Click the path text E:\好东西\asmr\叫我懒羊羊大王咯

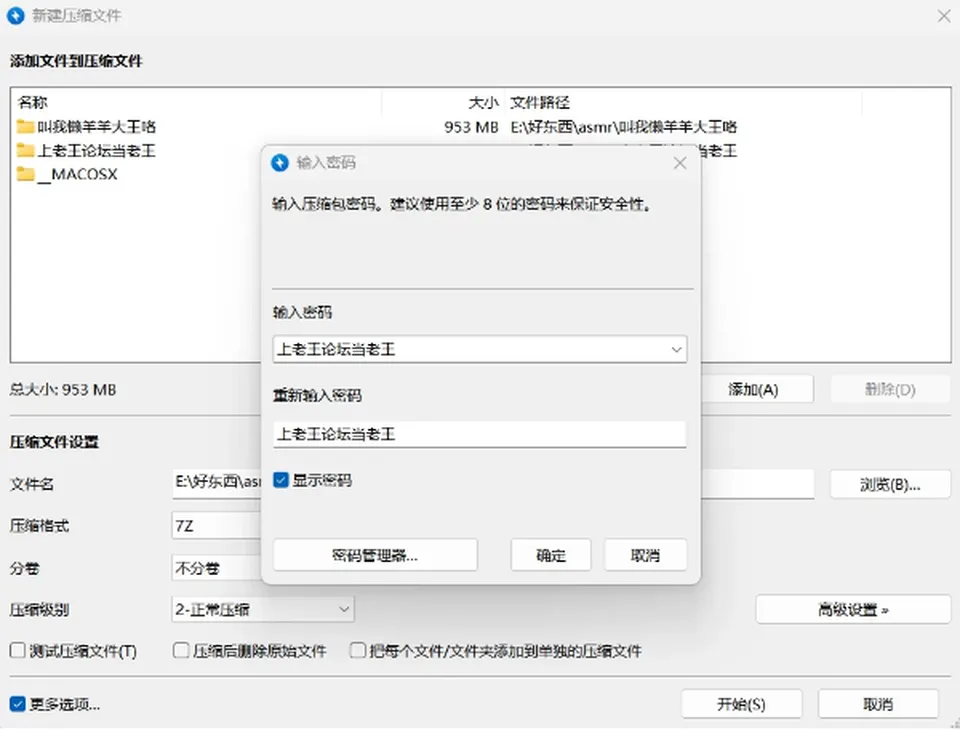(x=623, y=127)
